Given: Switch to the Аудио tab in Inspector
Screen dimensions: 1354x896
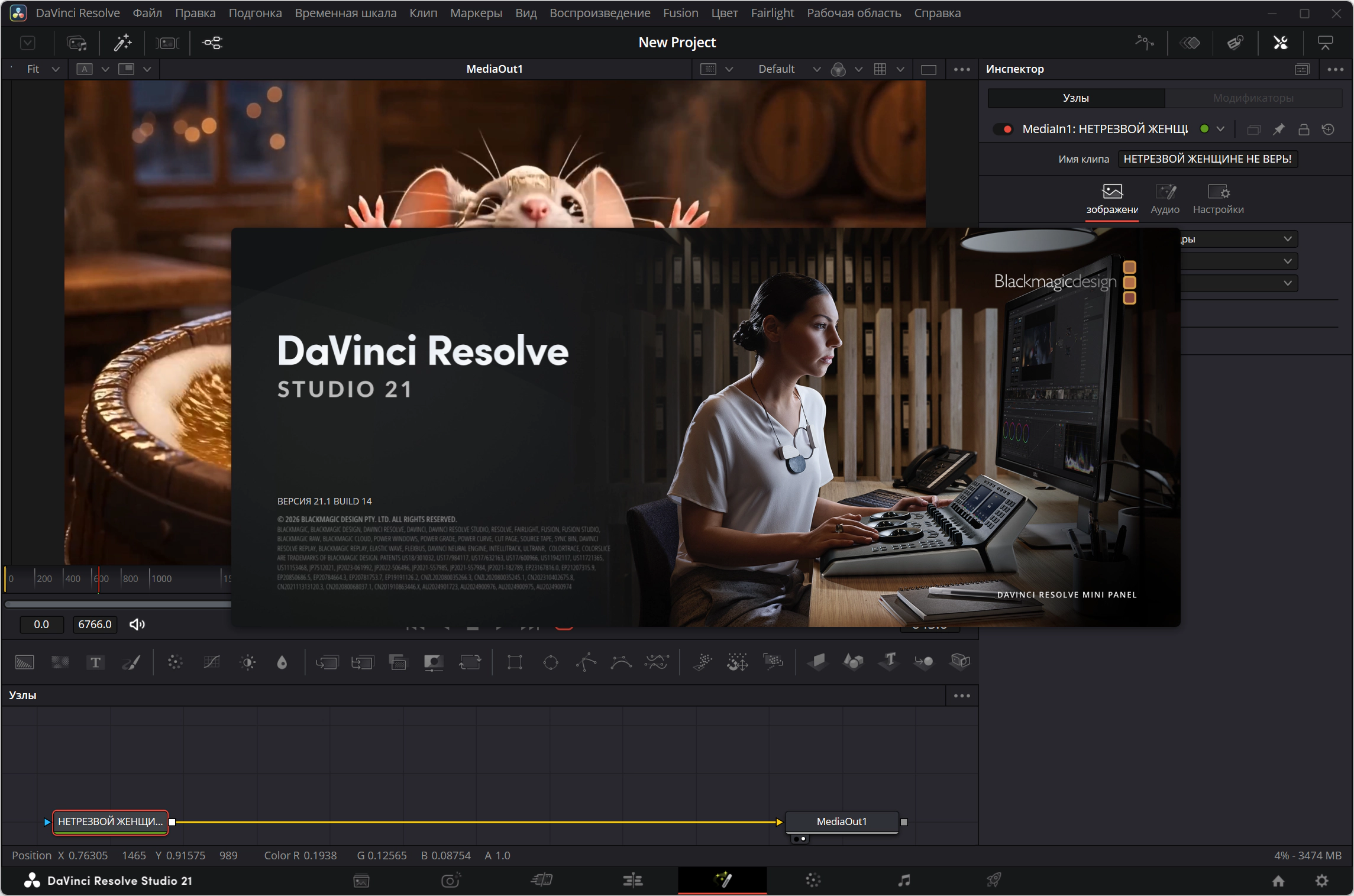Looking at the screenshot, I should click(1165, 199).
